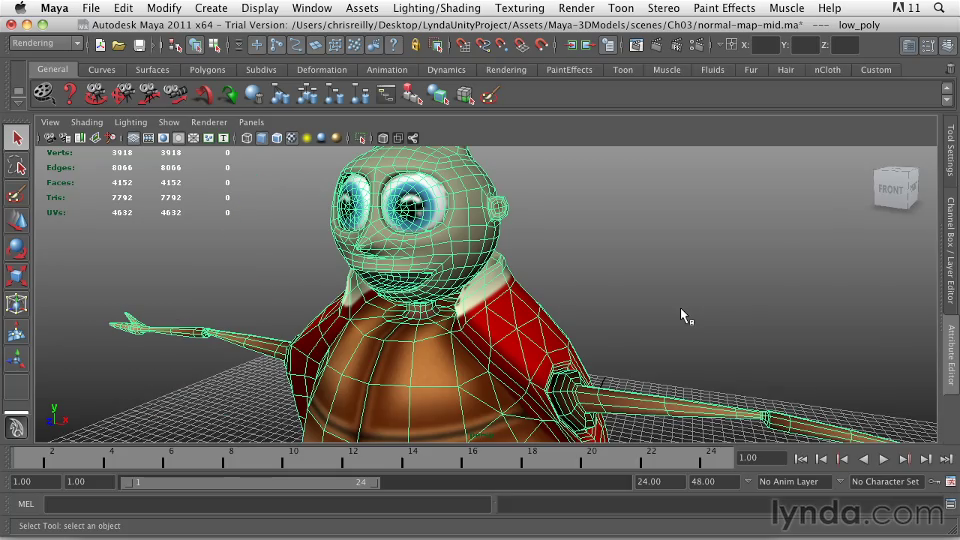Open the panel Renderer menu
The width and height of the screenshot is (960, 540).
click(x=209, y=122)
